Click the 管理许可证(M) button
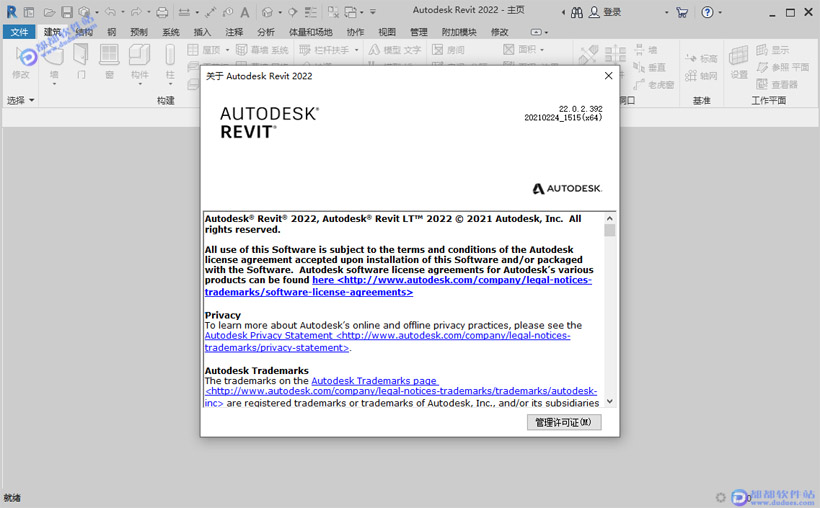This screenshot has height=508, width=820. coord(564,422)
